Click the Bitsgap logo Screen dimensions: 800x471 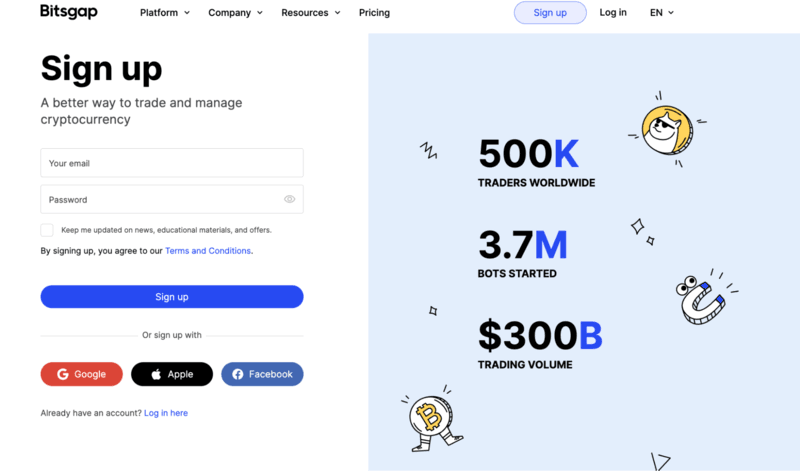(x=69, y=11)
